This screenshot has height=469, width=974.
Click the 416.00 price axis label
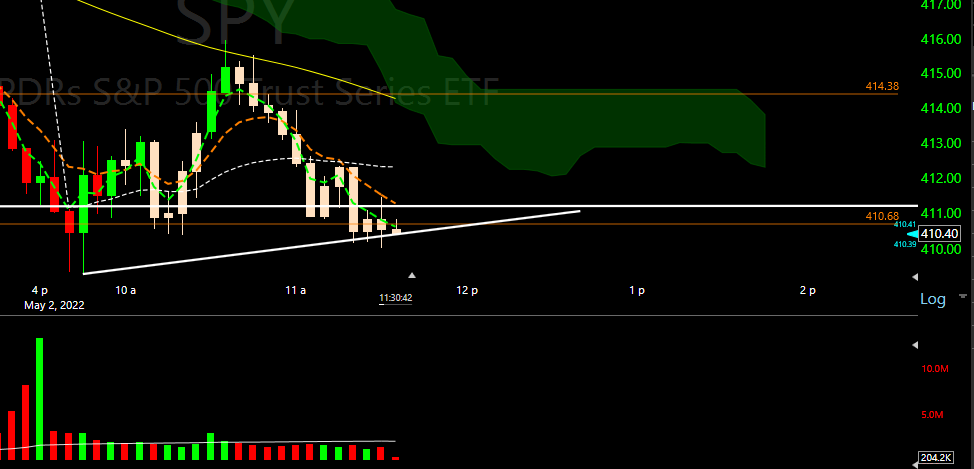click(942, 40)
